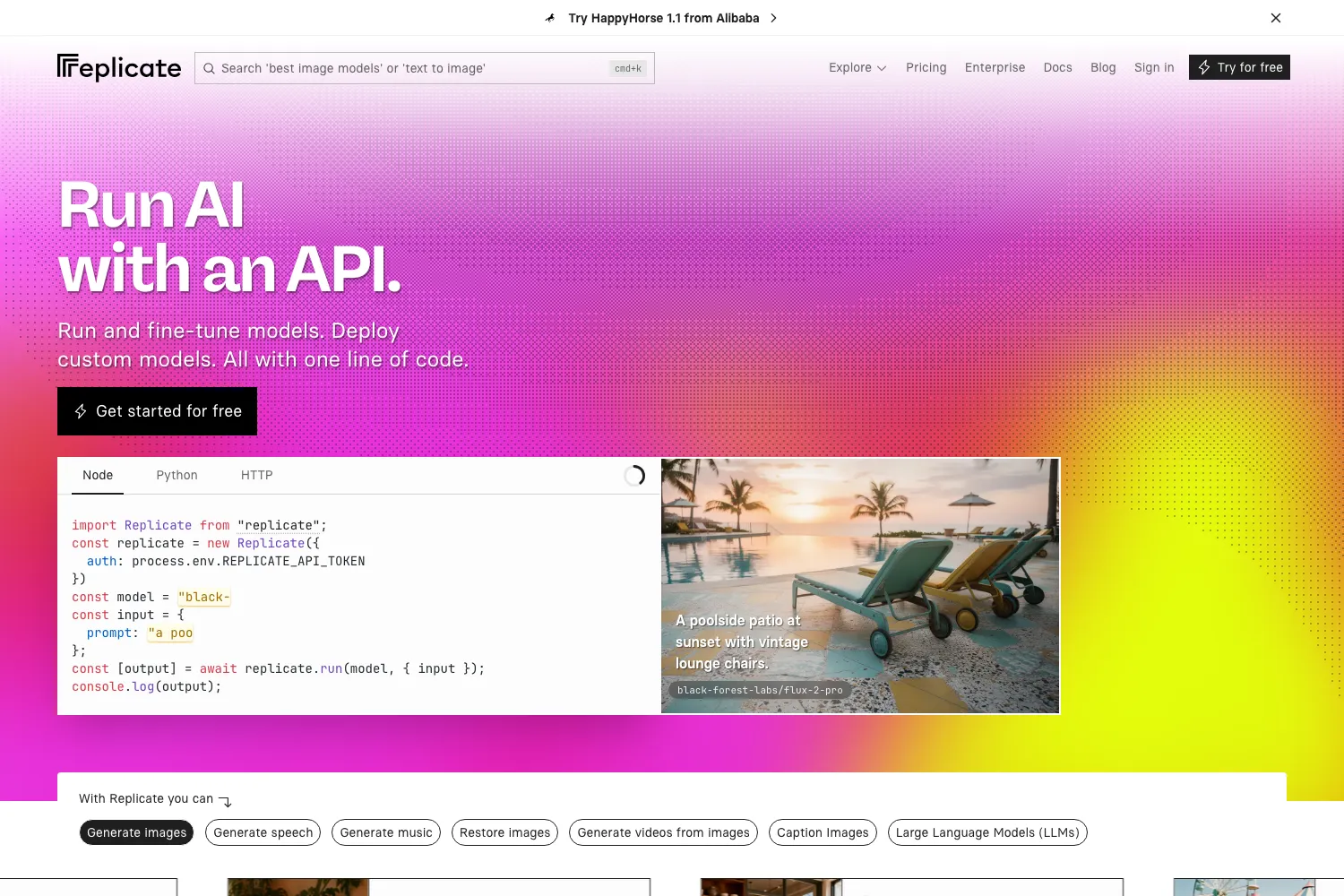This screenshot has height=896, width=1344.
Task: Open the poolside patio generated image
Action: coord(860,586)
